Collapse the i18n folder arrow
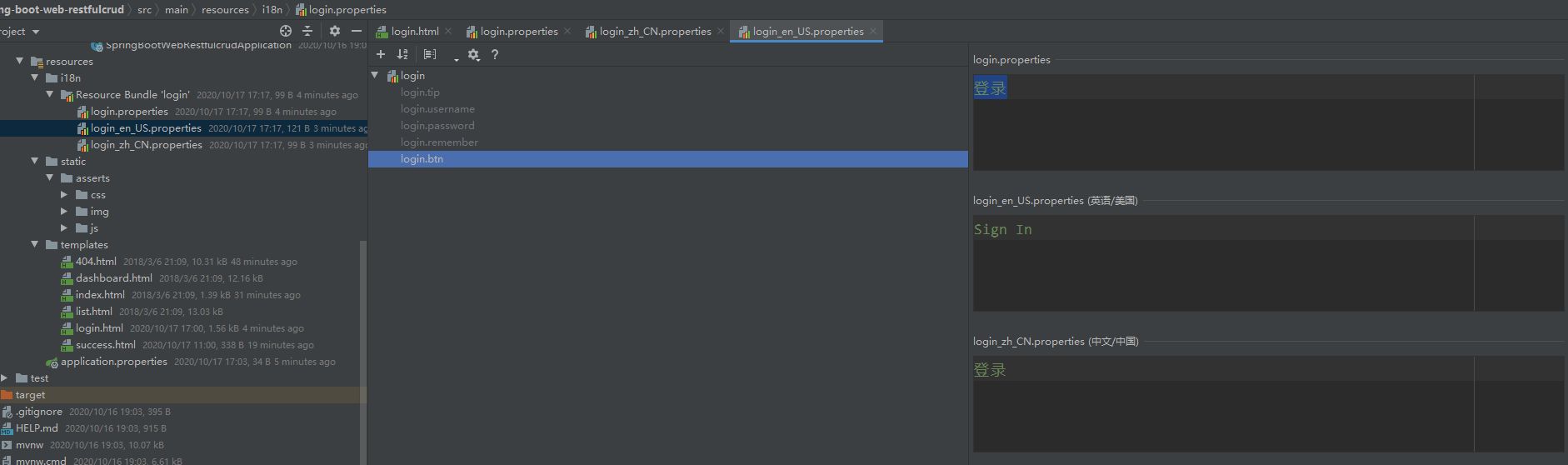Viewport: 1568px width, 465px height. (34, 77)
